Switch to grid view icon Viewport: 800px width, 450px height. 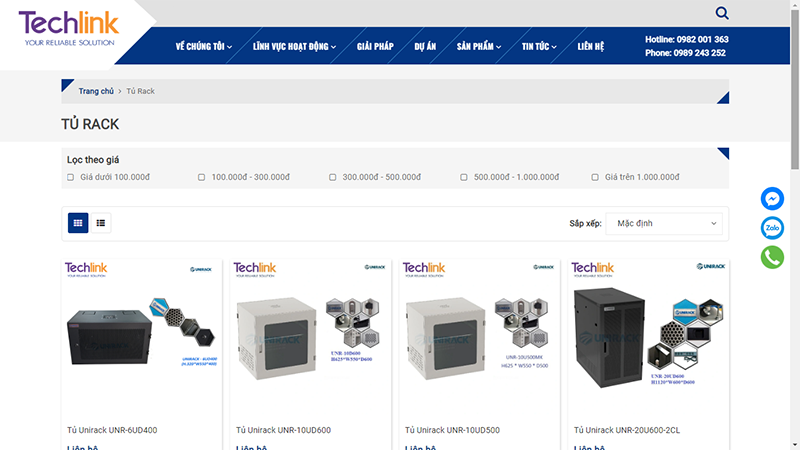[78, 223]
